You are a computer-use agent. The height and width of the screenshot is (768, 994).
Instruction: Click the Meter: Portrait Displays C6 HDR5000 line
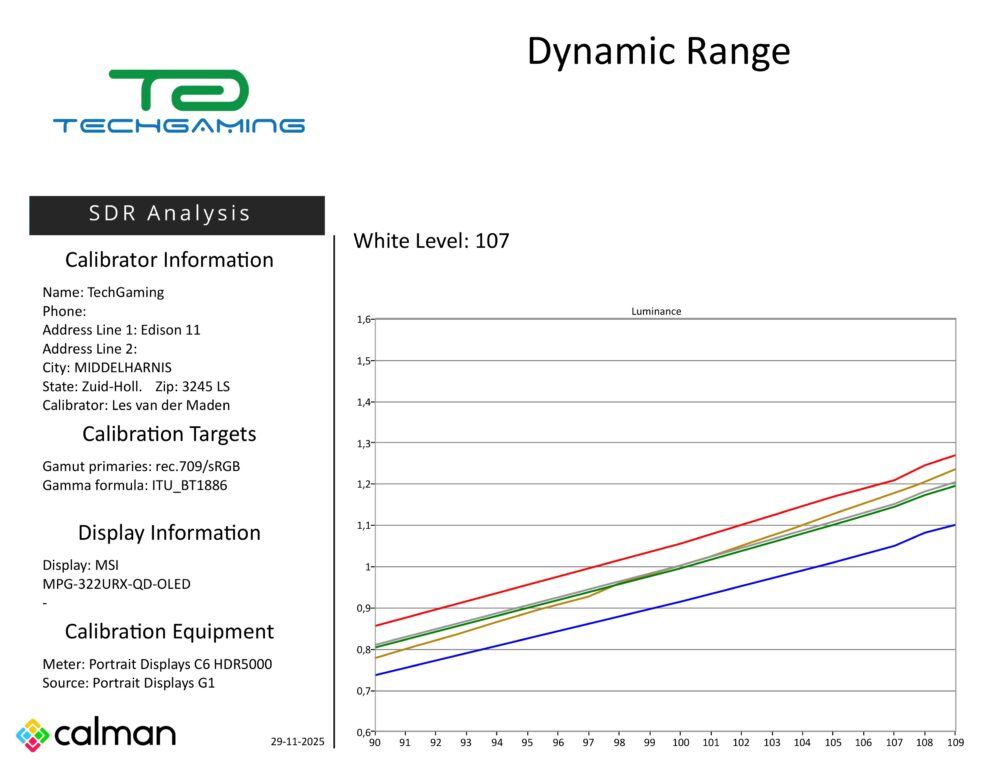(x=157, y=664)
